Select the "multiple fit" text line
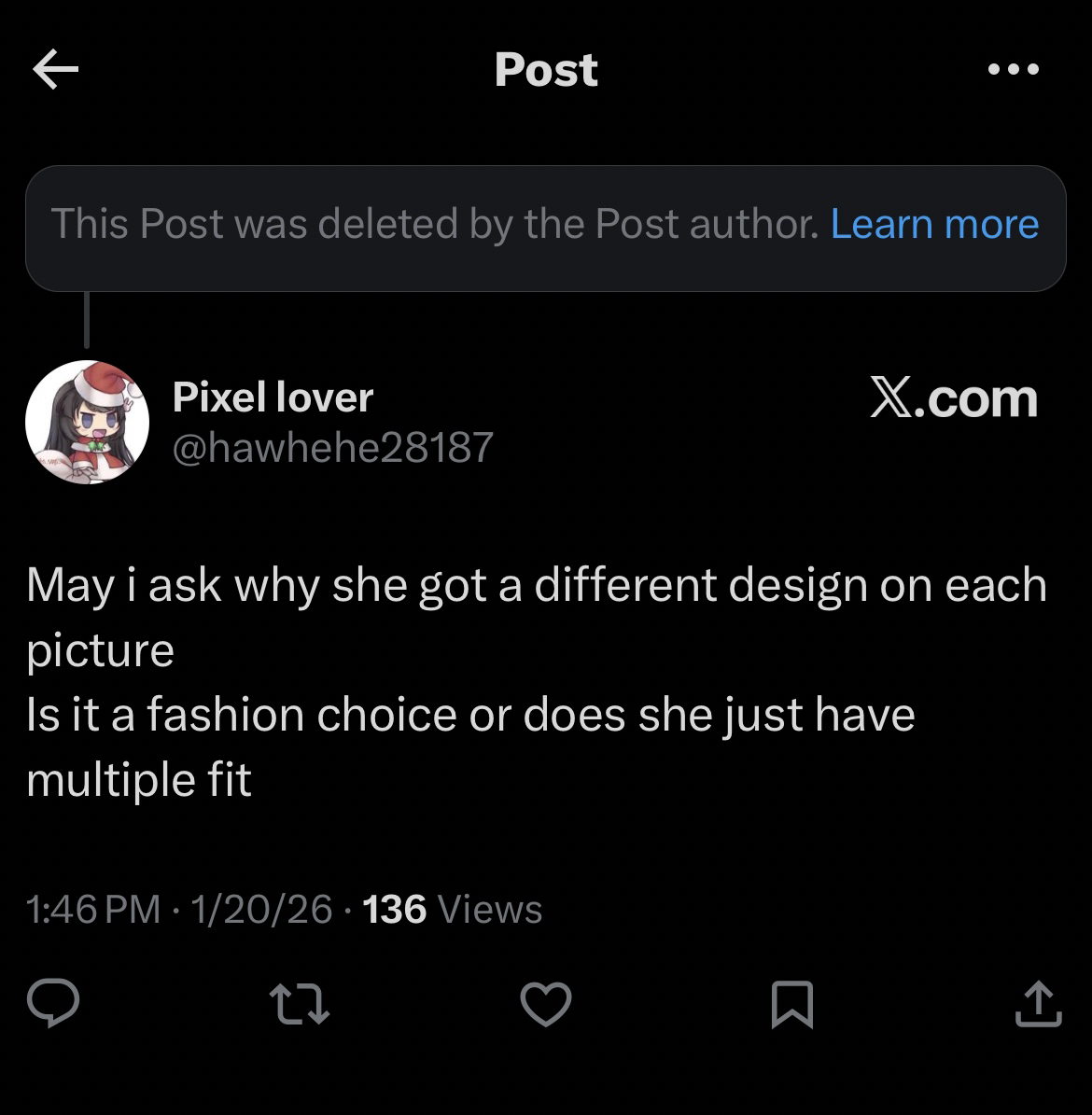This screenshot has height=1115, width=1092. (x=139, y=779)
